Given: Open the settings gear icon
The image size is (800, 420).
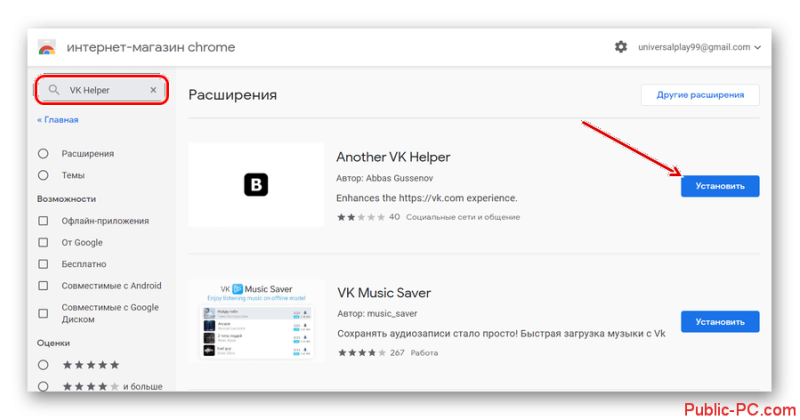Looking at the screenshot, I should point(620,47).
